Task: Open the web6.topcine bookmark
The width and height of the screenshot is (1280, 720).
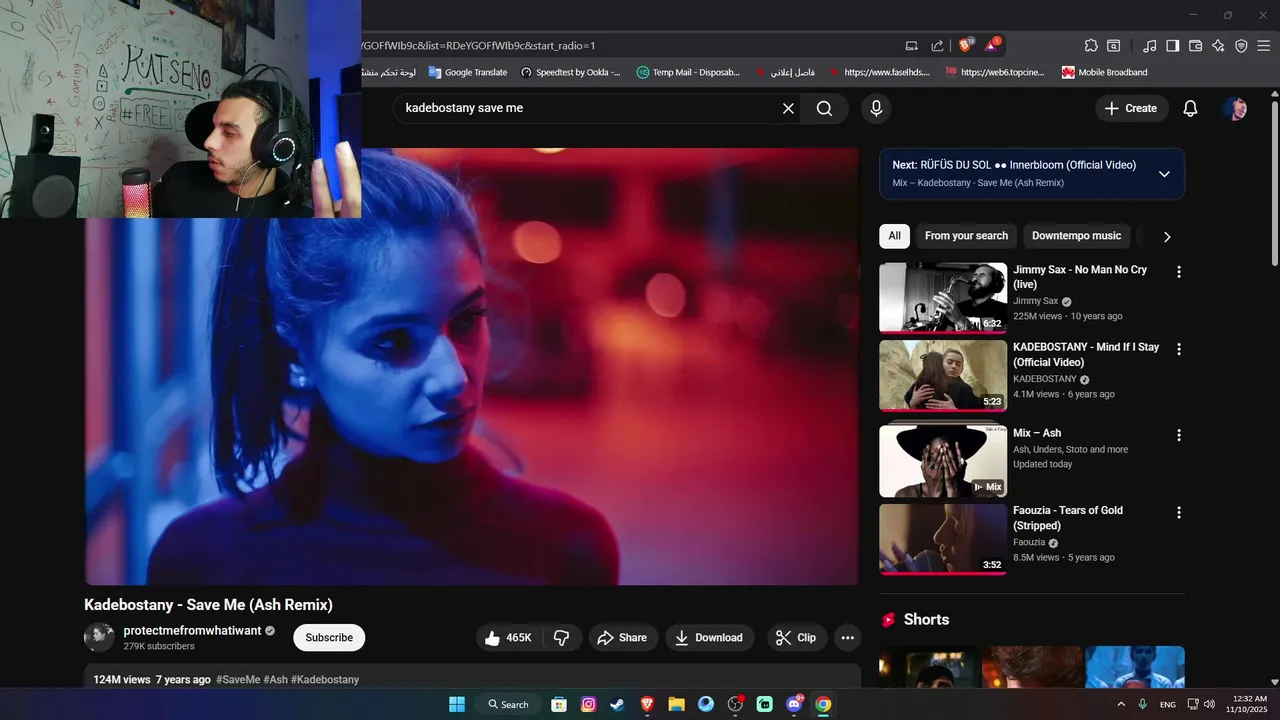Action: pyautogui.click(x=995, y=72)
